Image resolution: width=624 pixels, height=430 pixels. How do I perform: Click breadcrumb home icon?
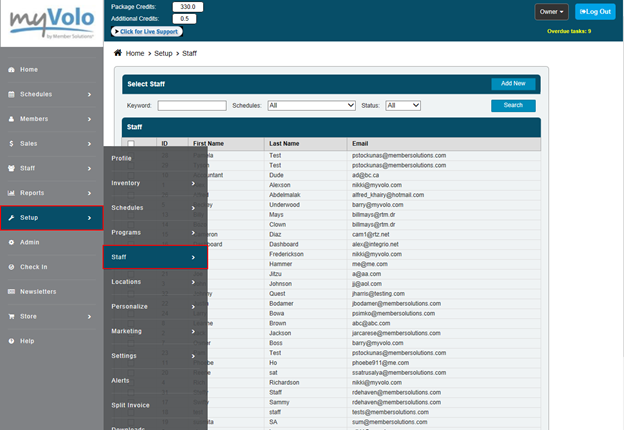pyautogui.click(x=119, y=52)
